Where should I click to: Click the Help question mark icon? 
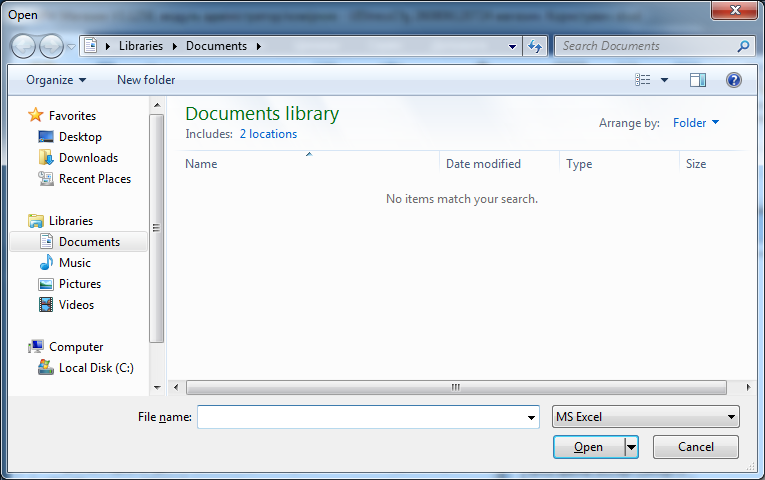(733, 80)
